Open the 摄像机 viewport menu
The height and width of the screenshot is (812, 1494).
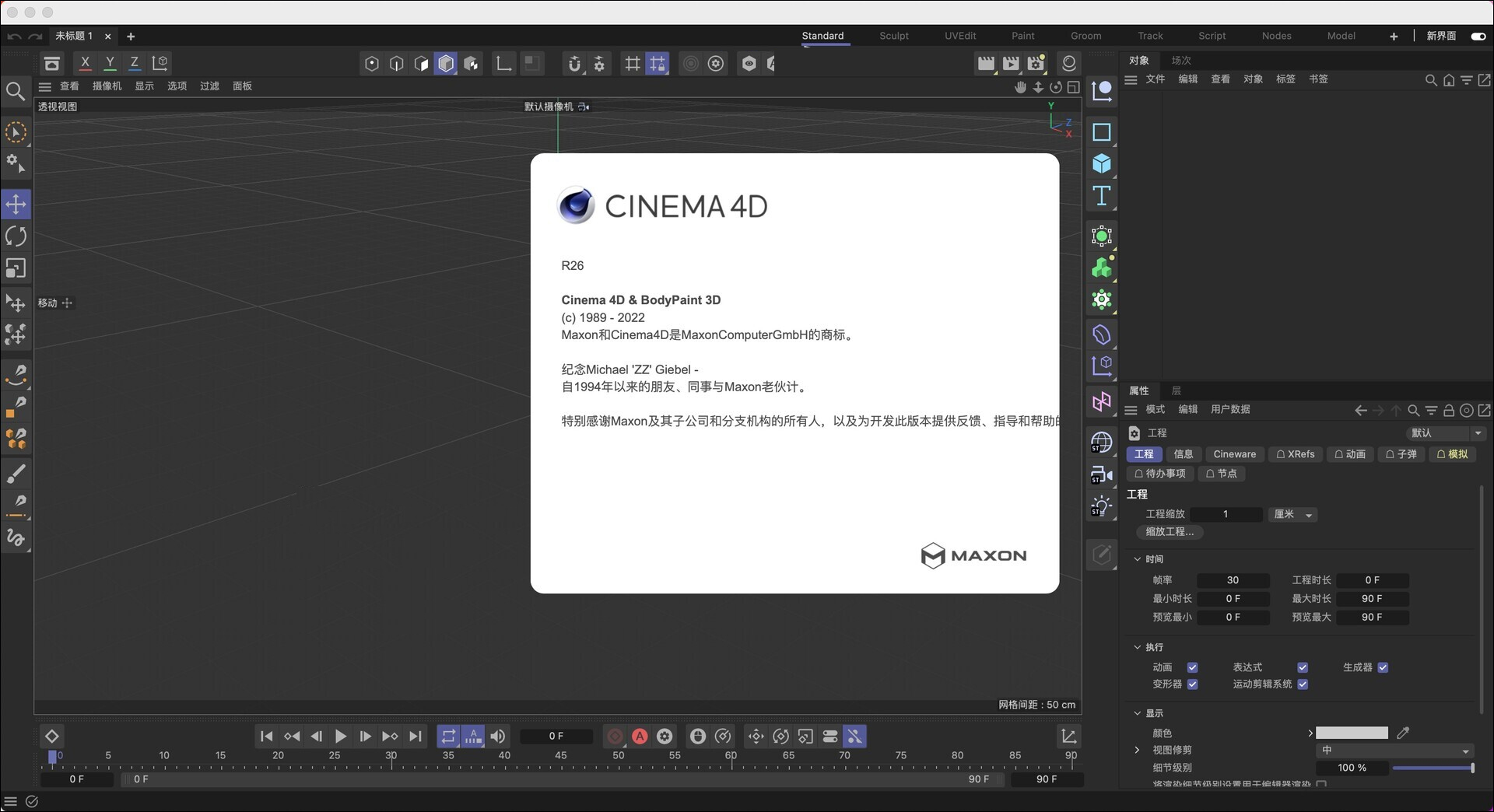107,86
